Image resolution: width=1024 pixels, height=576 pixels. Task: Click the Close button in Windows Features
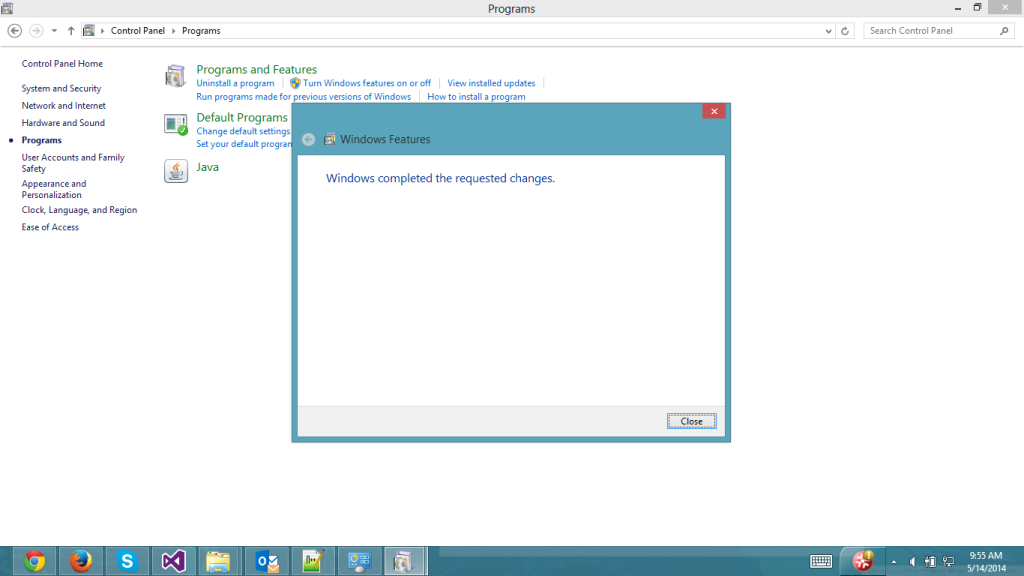click(691, 421)
